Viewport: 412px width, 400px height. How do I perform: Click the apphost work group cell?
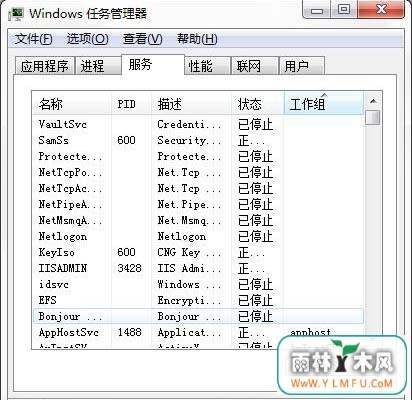310,332
